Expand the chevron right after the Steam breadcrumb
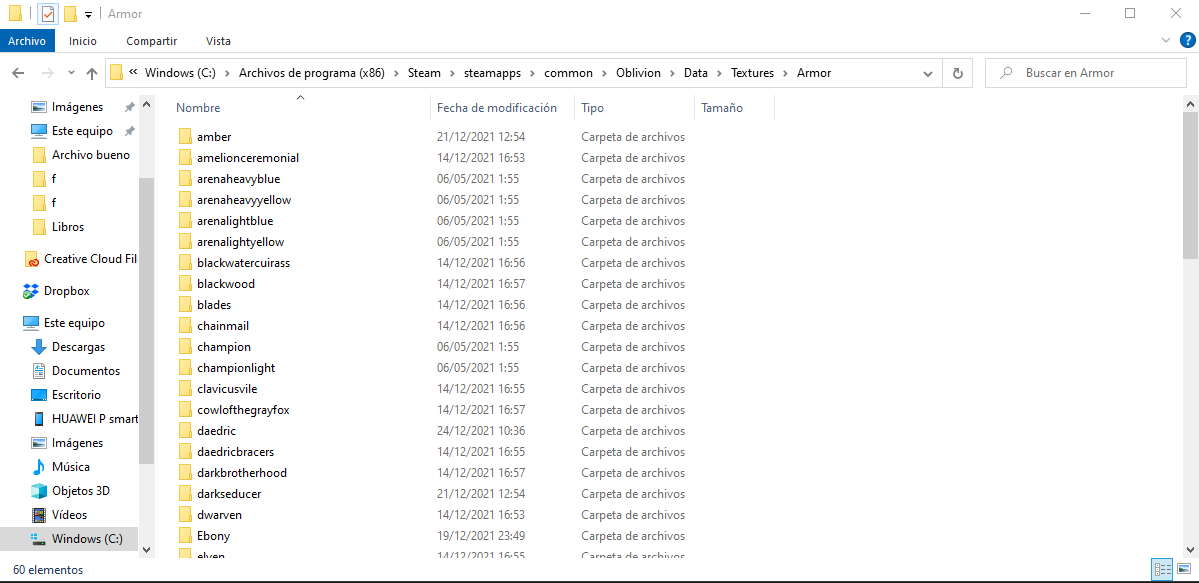 point(451,73)
